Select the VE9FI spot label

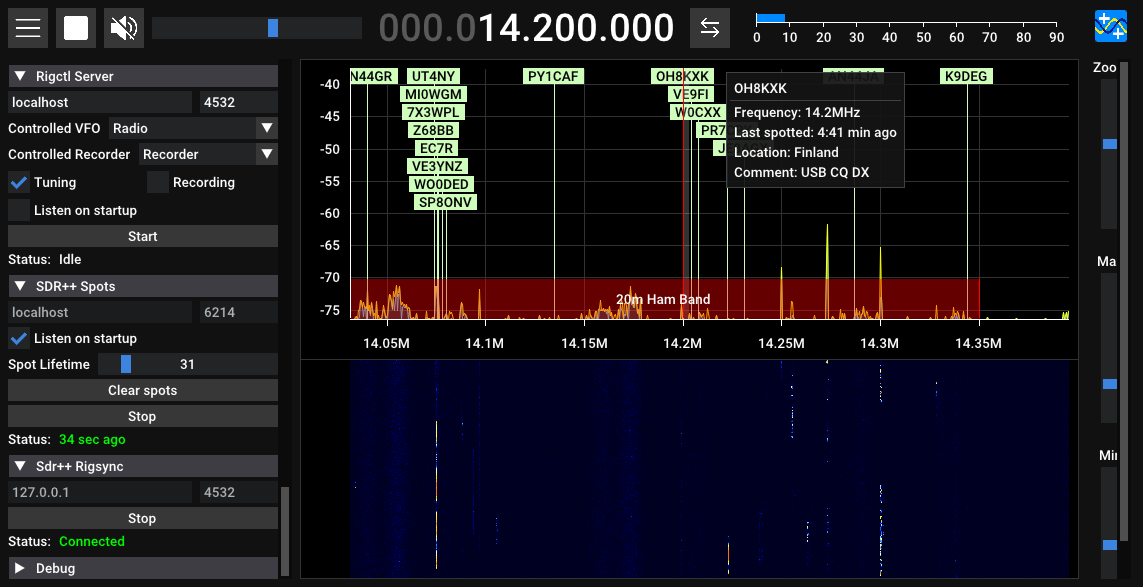pyautogui.click(x=689, y=95)
